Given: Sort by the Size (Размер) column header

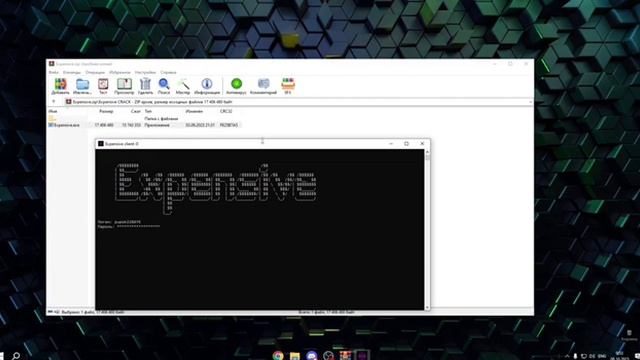Looking at the screenshot, I should (x=106, y=111).
